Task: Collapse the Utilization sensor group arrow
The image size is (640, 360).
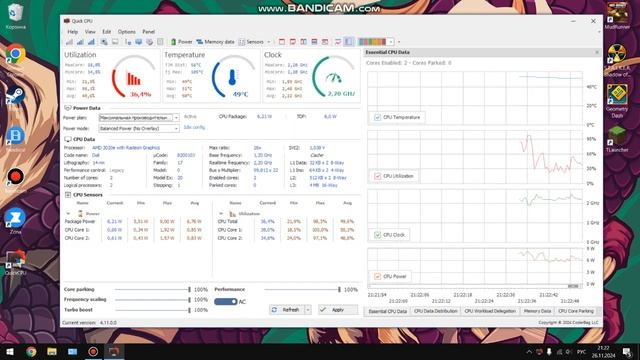Action: (x=221, y=213)
